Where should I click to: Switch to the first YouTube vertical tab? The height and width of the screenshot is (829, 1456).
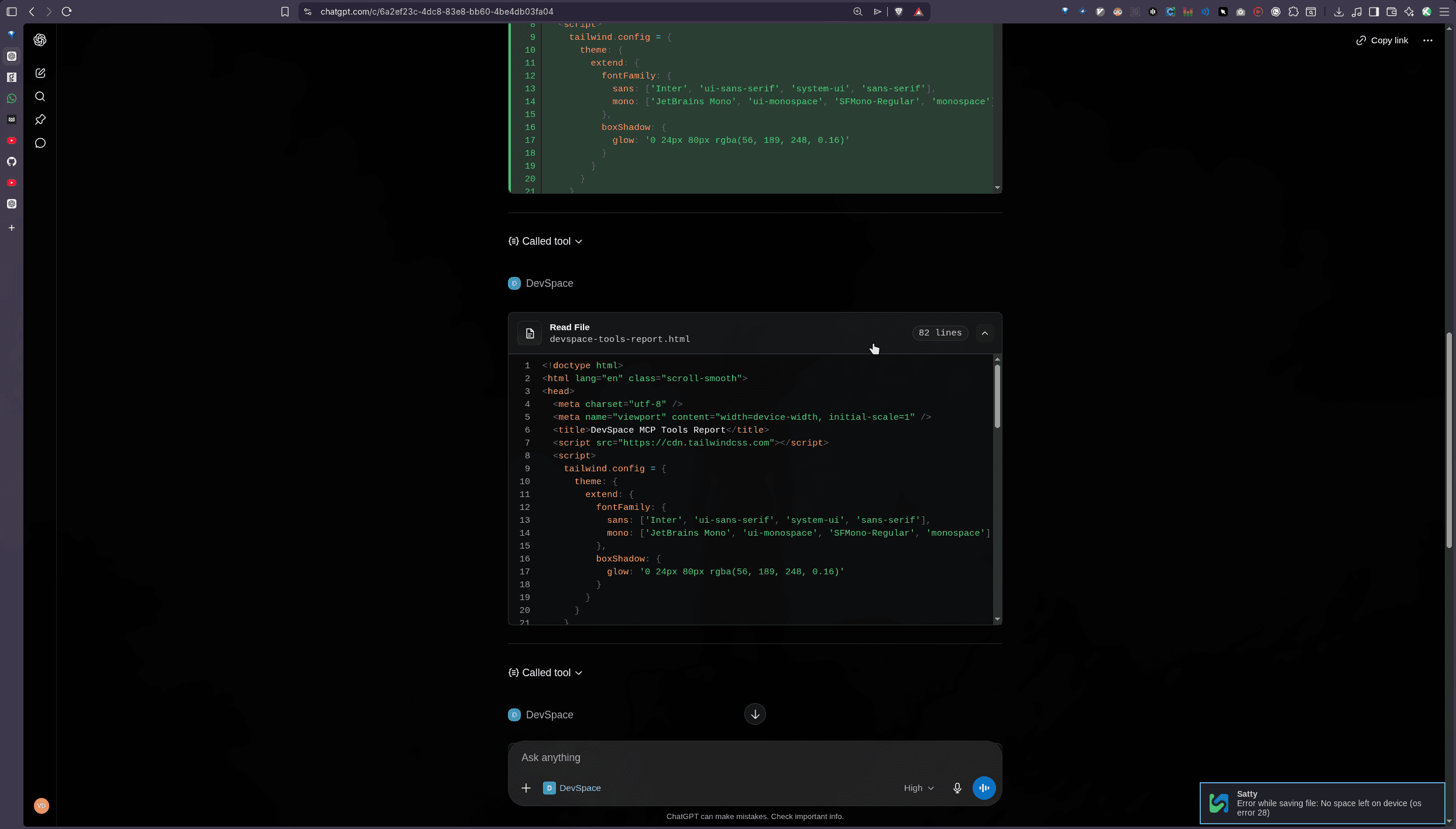(x=12, y=141)
